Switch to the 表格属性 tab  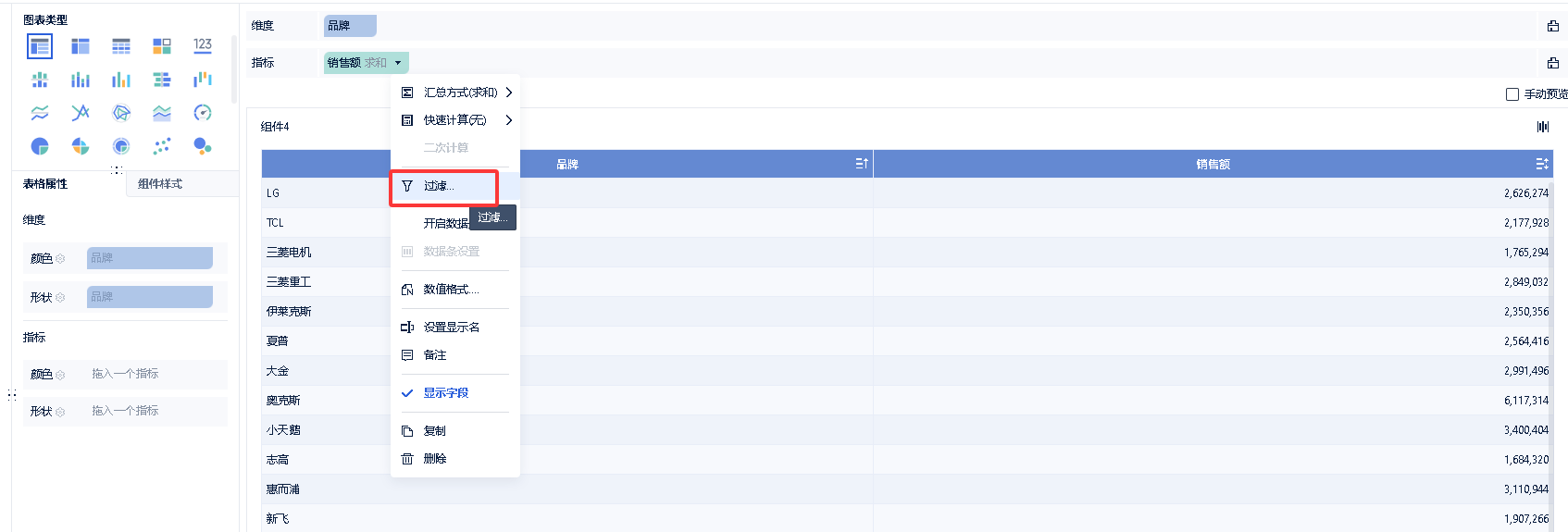pos(45,184)
